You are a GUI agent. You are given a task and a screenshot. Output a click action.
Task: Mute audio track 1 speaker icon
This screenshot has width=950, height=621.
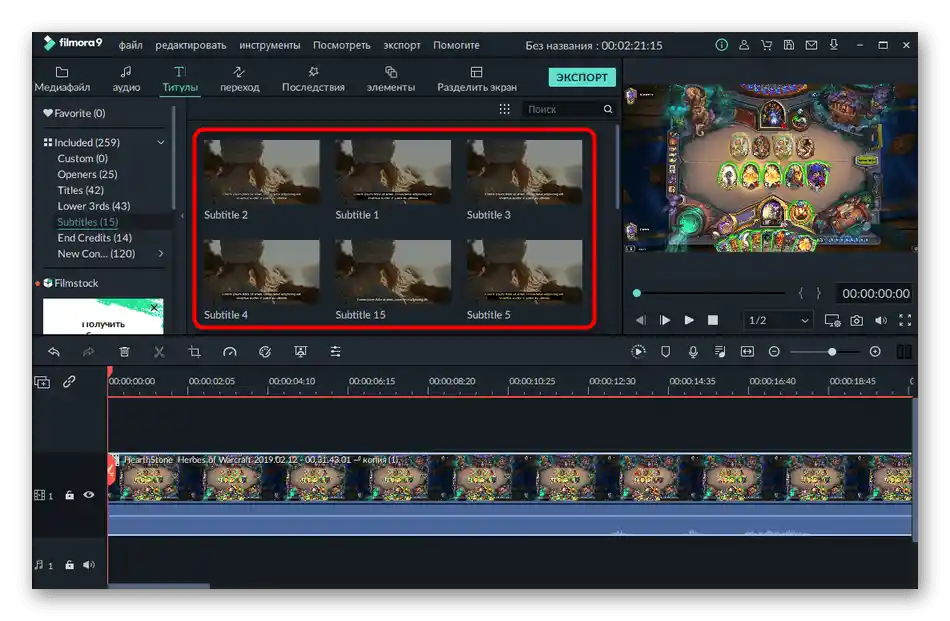point(89,565)
